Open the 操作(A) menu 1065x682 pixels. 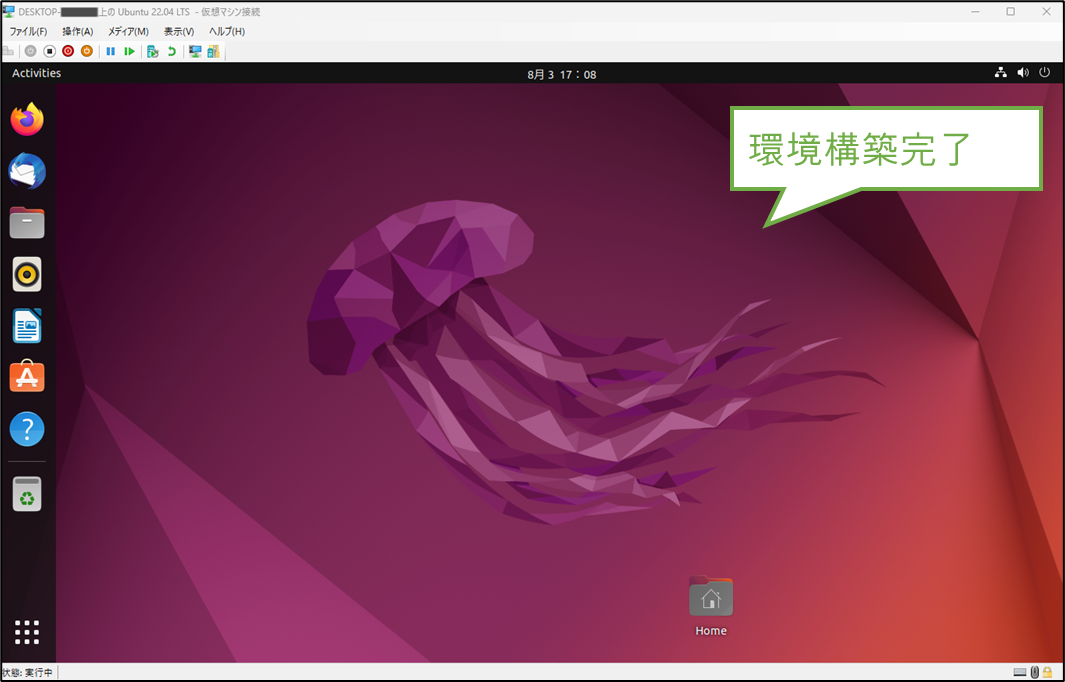click(77, 31)
